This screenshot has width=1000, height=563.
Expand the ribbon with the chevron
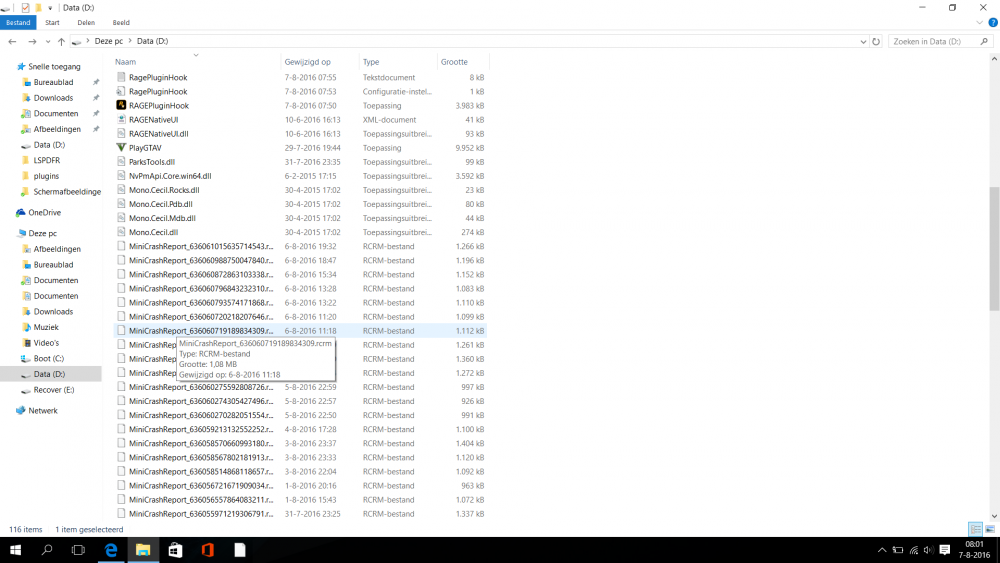coord(979,22)
